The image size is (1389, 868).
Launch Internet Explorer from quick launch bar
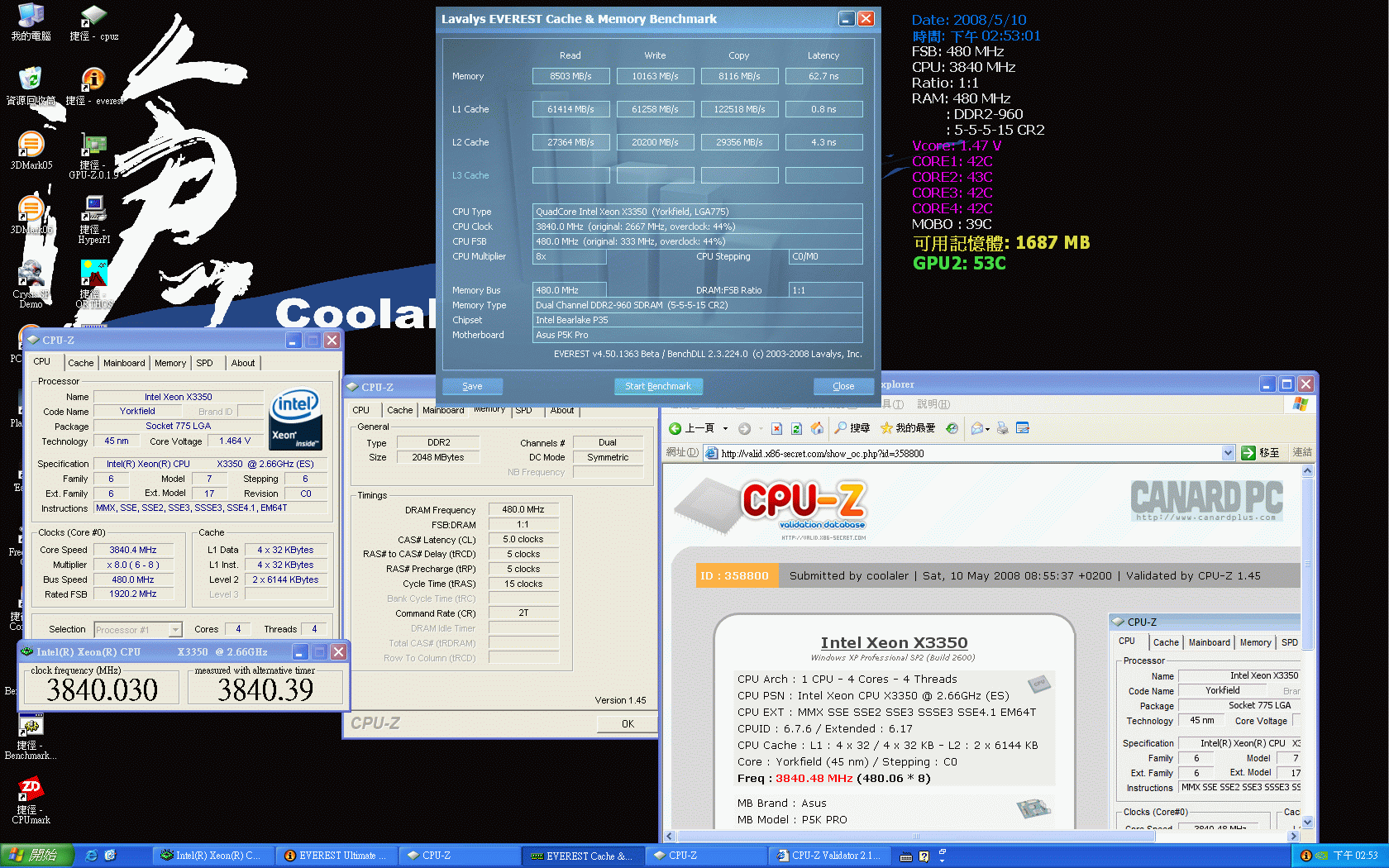[x=92, y=856]
